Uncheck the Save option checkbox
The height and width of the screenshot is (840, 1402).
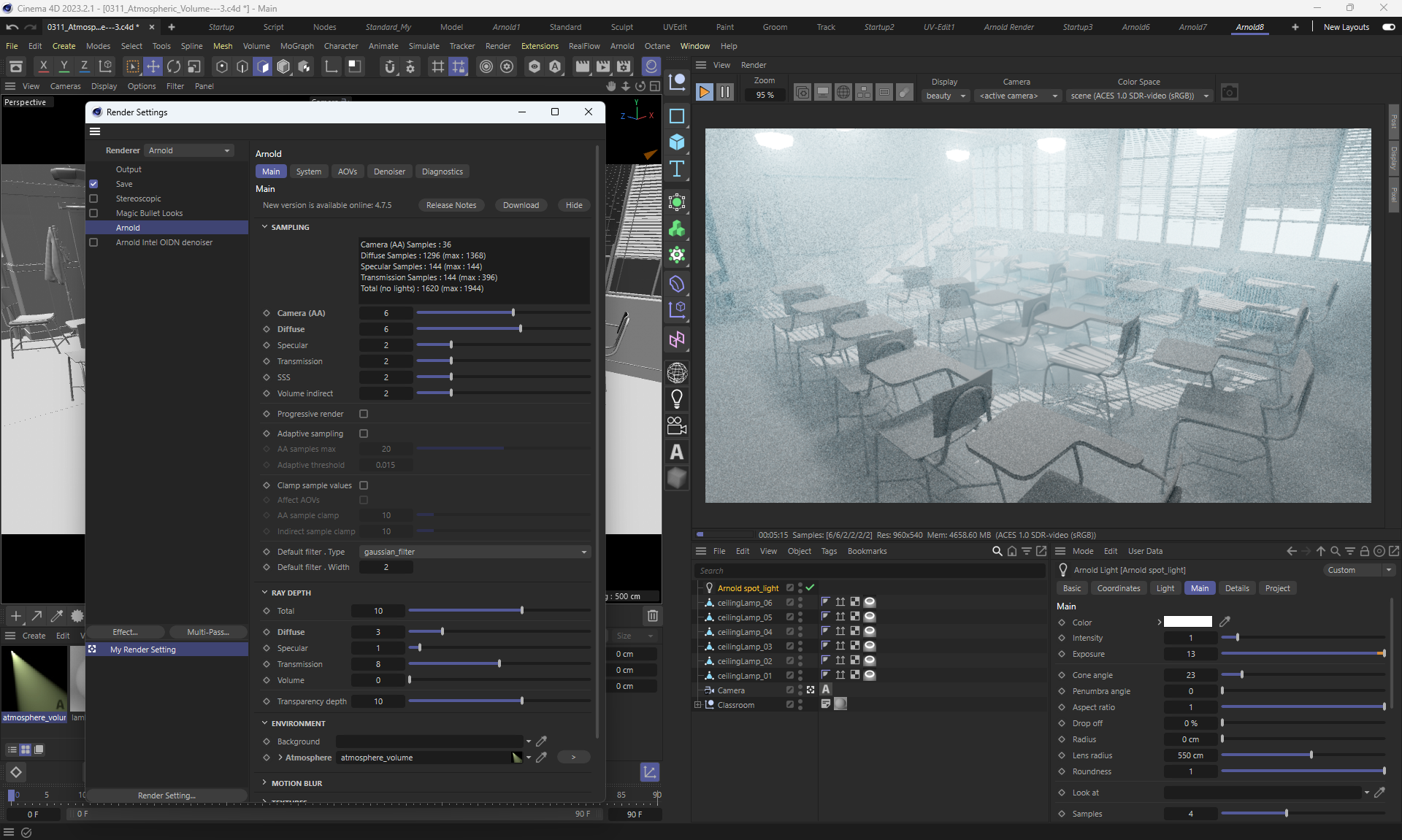(x=93, y=184)
